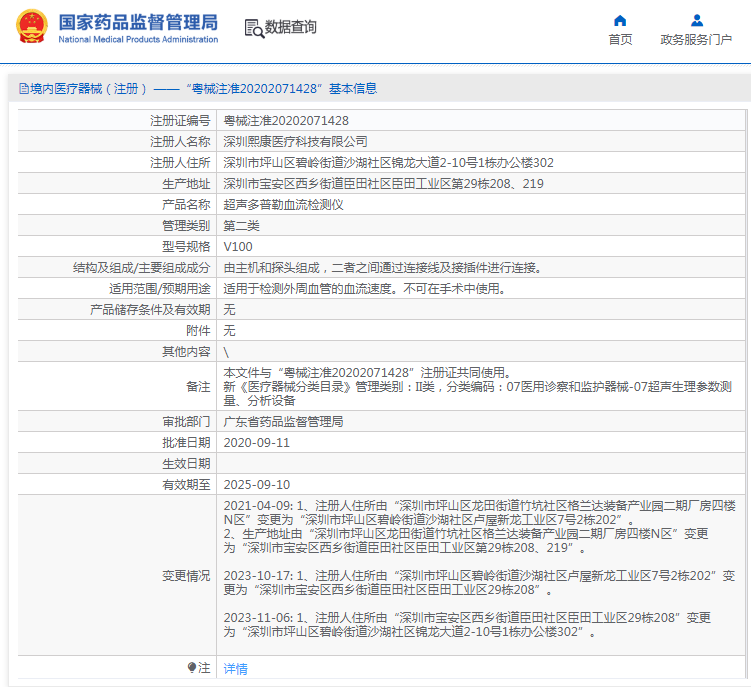Click the 注册人名称 field label
This screenshot has width=751, height=687.
[x=180, y=142]
